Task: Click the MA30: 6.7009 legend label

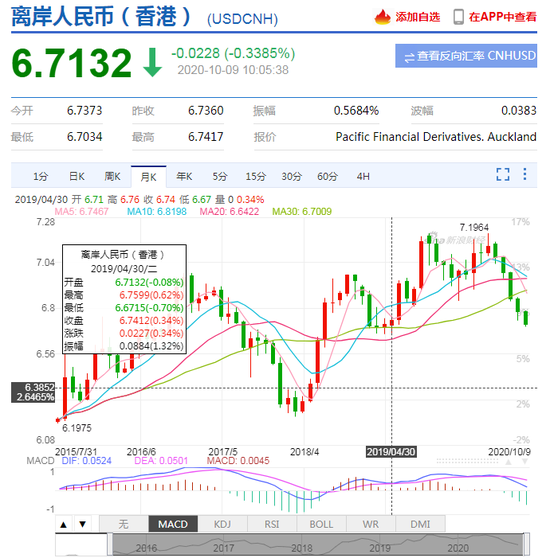Action: point(302,212)
